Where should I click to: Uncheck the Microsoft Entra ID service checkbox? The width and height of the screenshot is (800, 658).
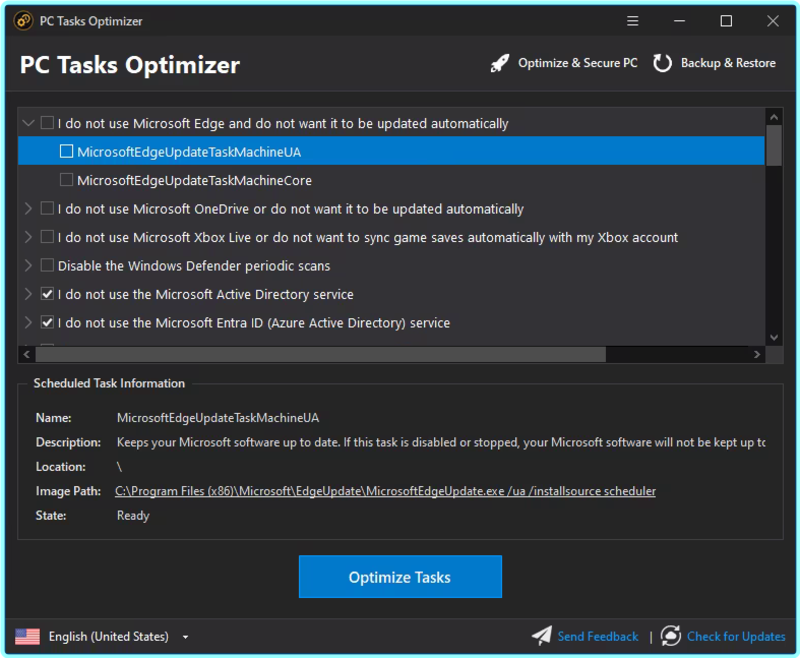pyautogui.click(x=47, y=322)
